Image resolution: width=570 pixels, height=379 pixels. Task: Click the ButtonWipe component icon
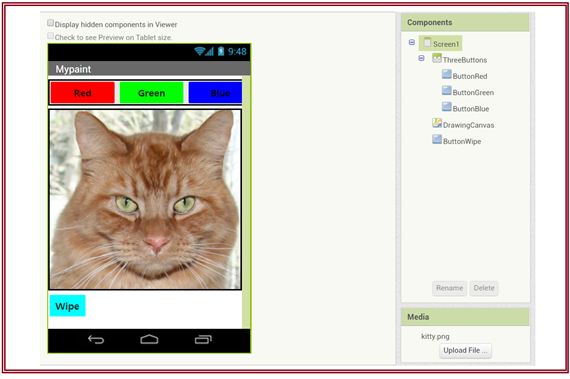click(437, 139)
